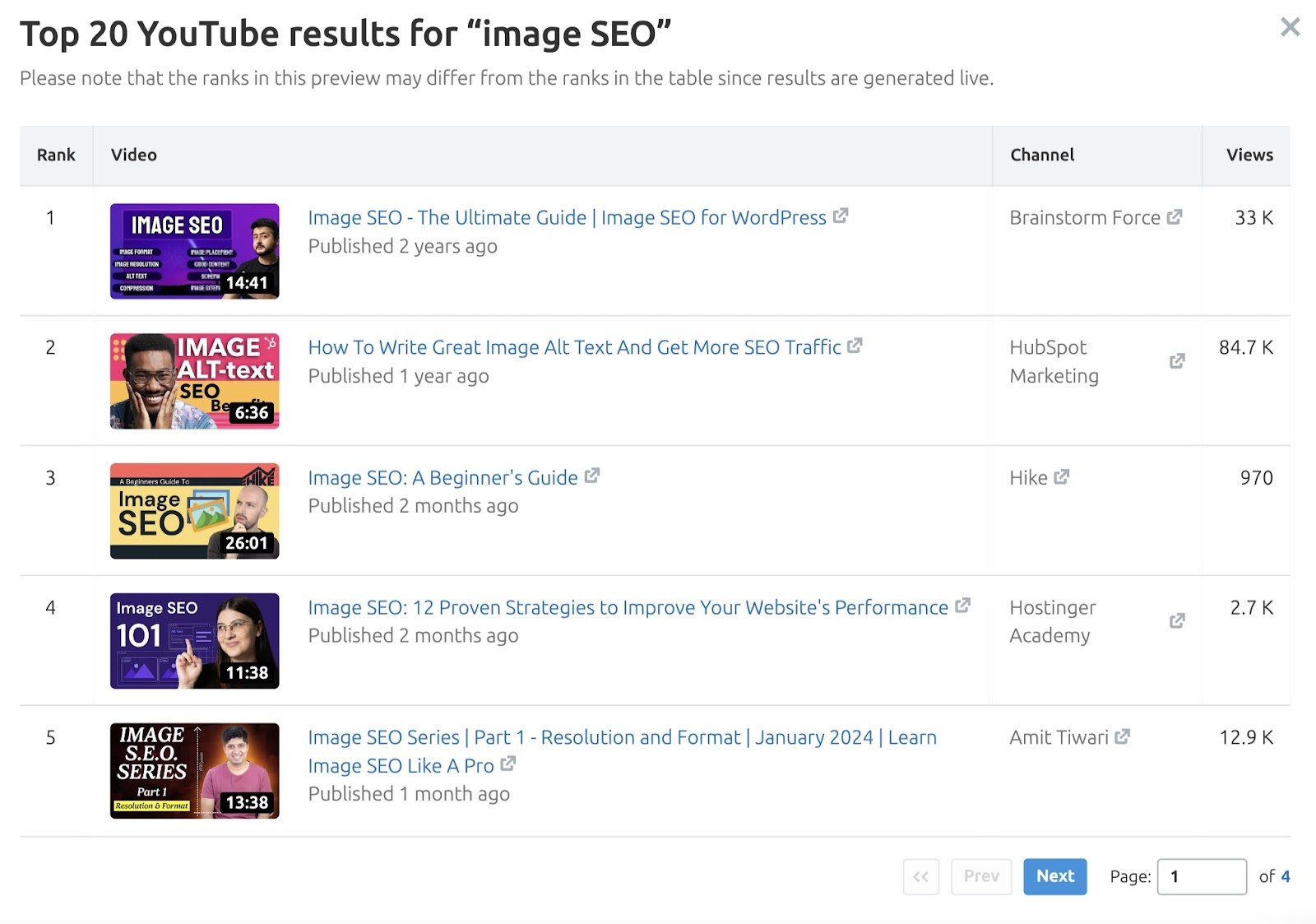Click the Prev pagination button

tap(981, 876)
